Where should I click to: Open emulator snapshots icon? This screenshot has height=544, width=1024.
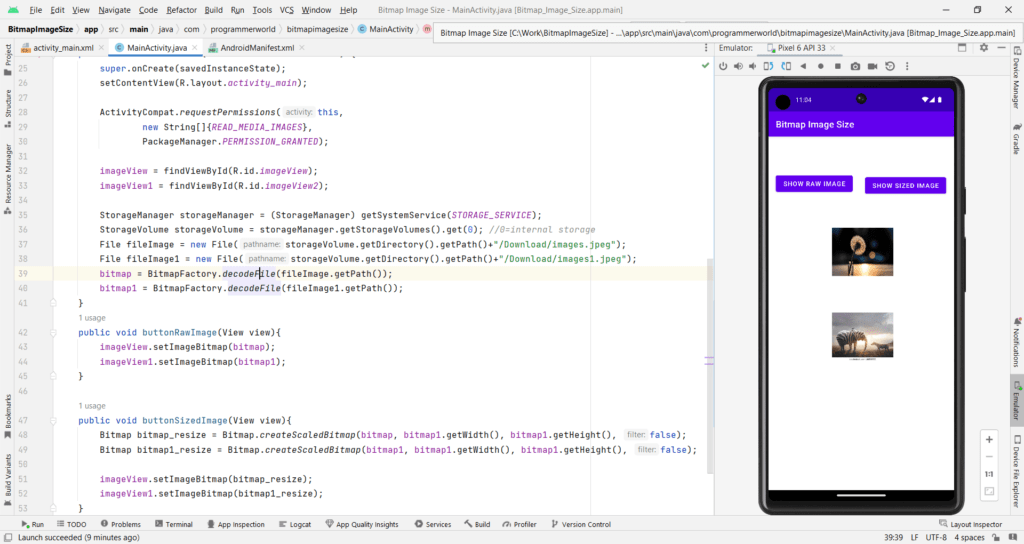(889, 66)
